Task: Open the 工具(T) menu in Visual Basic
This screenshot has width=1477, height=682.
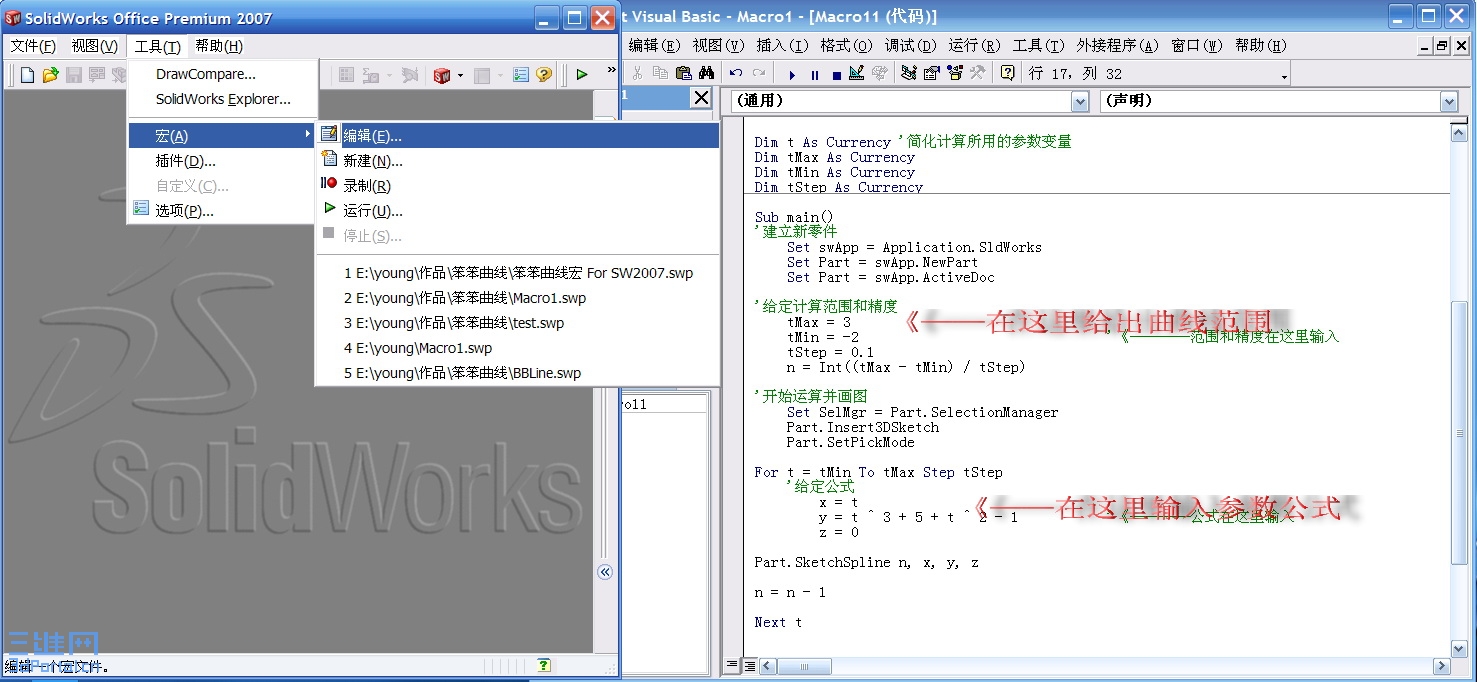Action: [x=1038, y=46]
